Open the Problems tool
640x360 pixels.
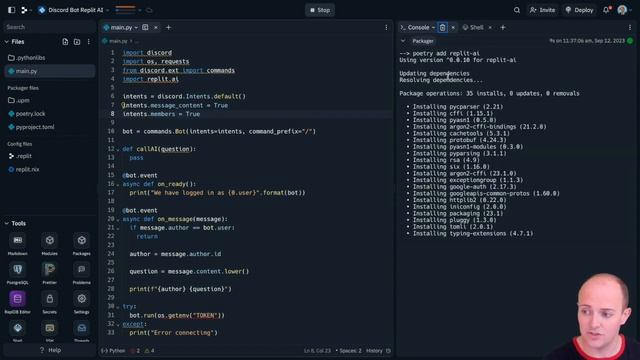(x=82, y=273)
